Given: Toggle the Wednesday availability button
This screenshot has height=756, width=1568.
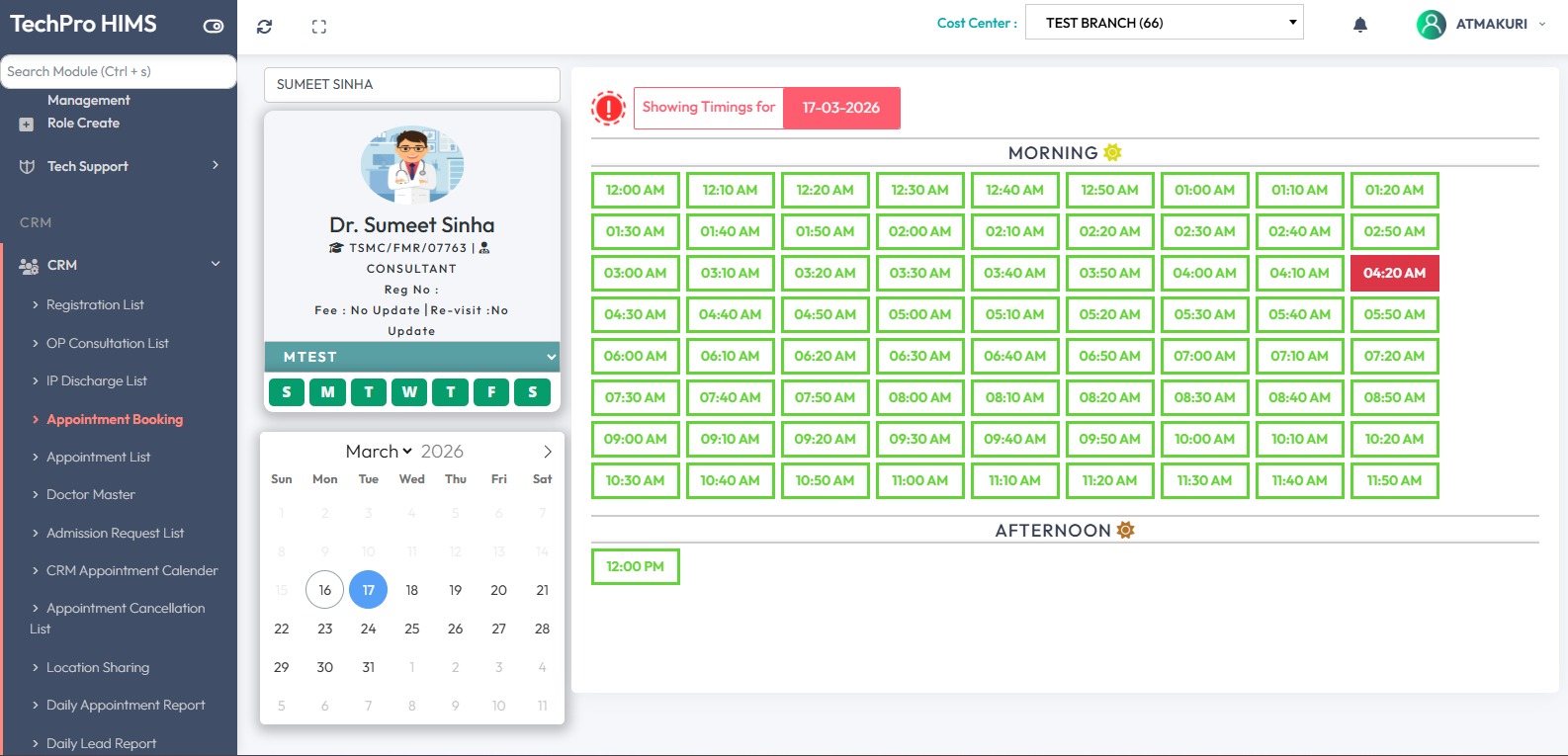Looking at the screenshot, I should pos(409,392).
